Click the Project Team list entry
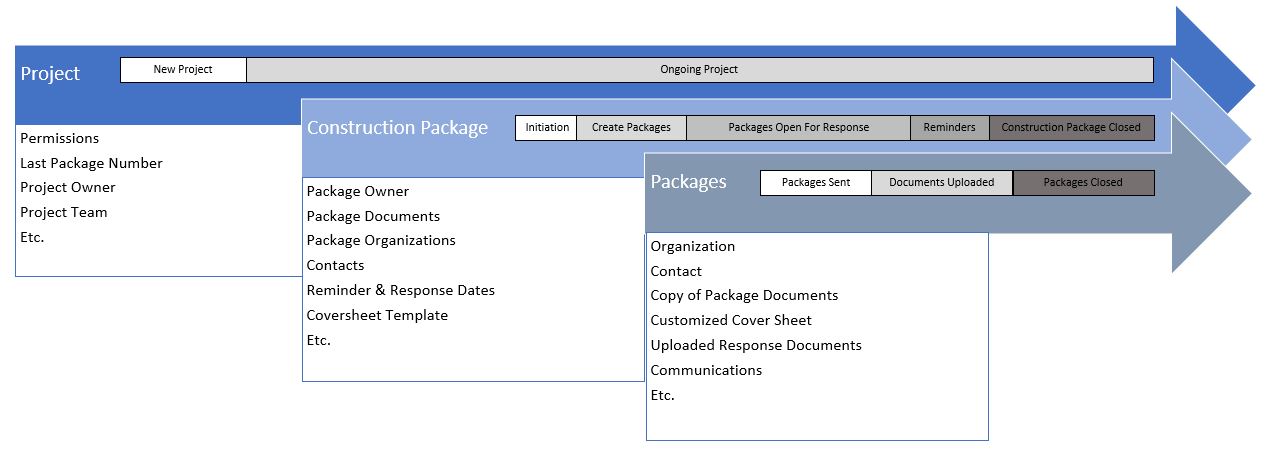This screenshot has height=470, width=1273. (63, 212)
